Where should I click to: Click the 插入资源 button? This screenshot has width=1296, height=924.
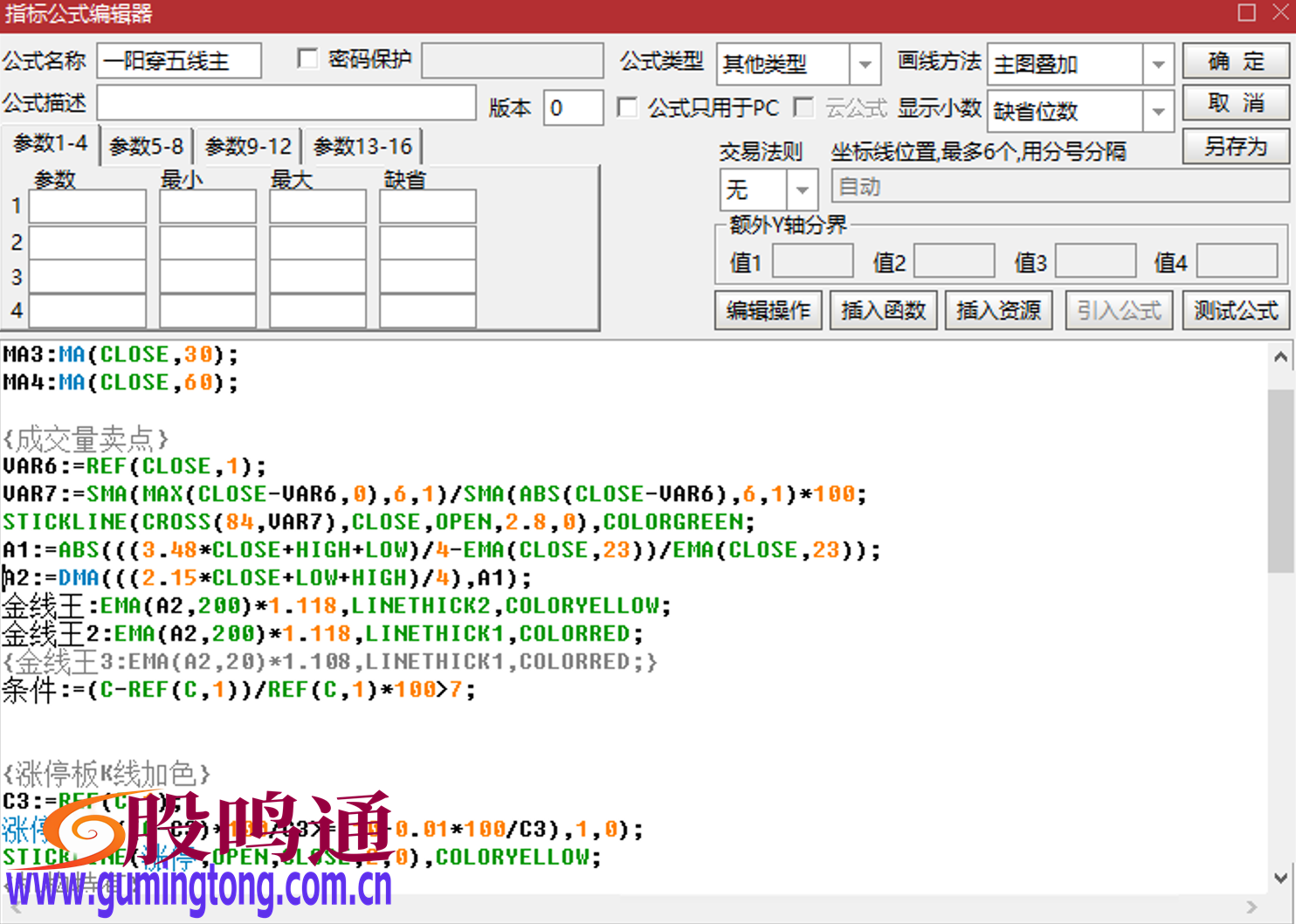pyautogui.click(x=998, y=310)
